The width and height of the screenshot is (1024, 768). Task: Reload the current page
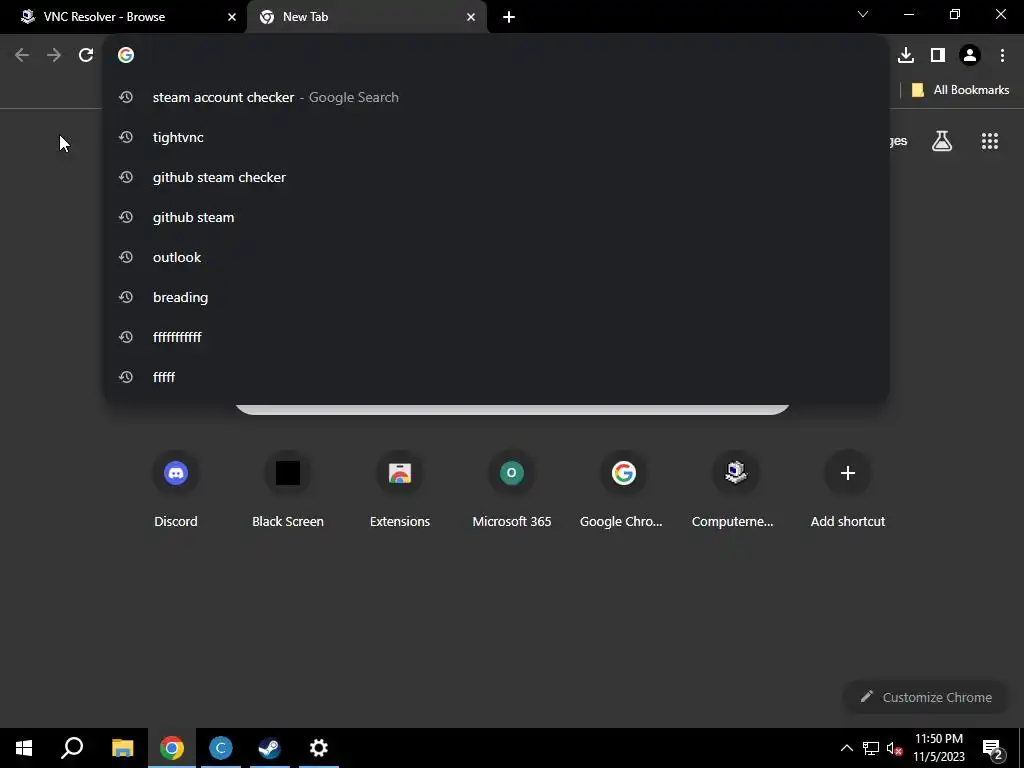tap(86, 55)
